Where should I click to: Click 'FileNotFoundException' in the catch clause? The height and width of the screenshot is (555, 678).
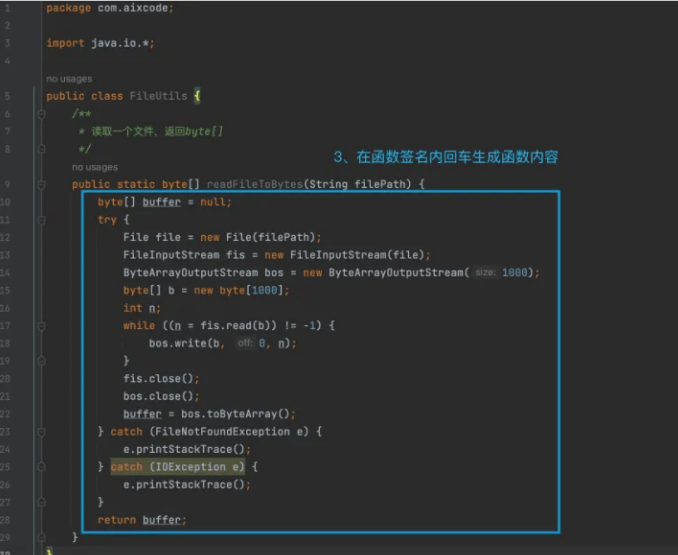coord(222,432)
